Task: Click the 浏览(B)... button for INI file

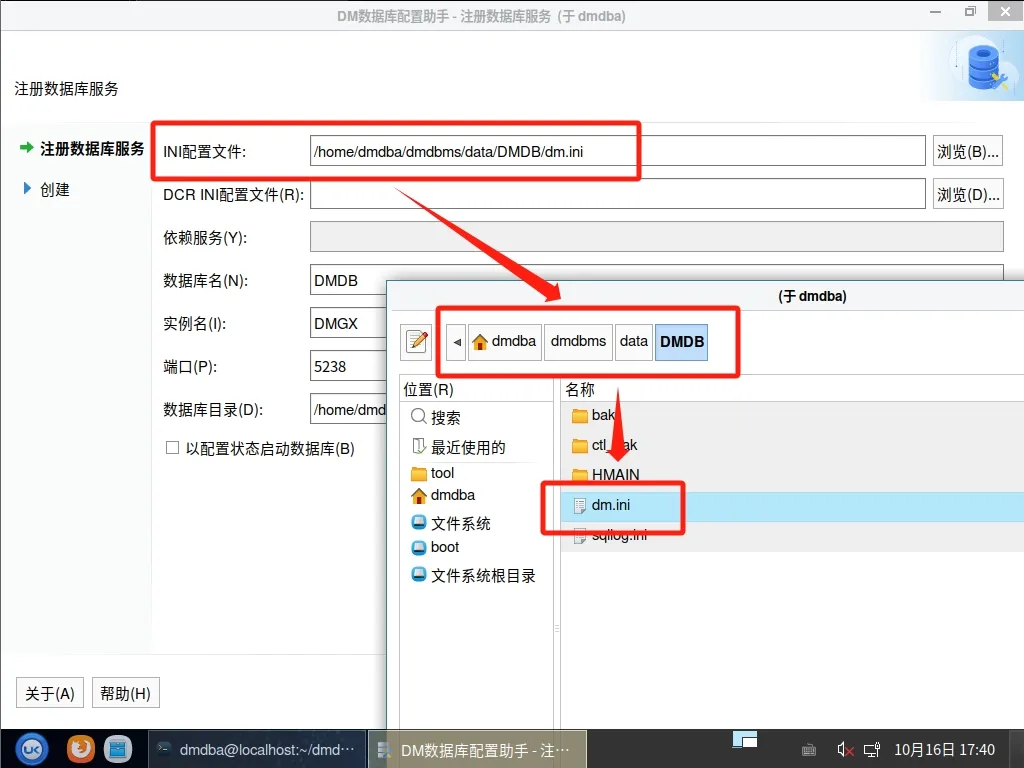Action: pyautogui.click(x=967, y=152)
